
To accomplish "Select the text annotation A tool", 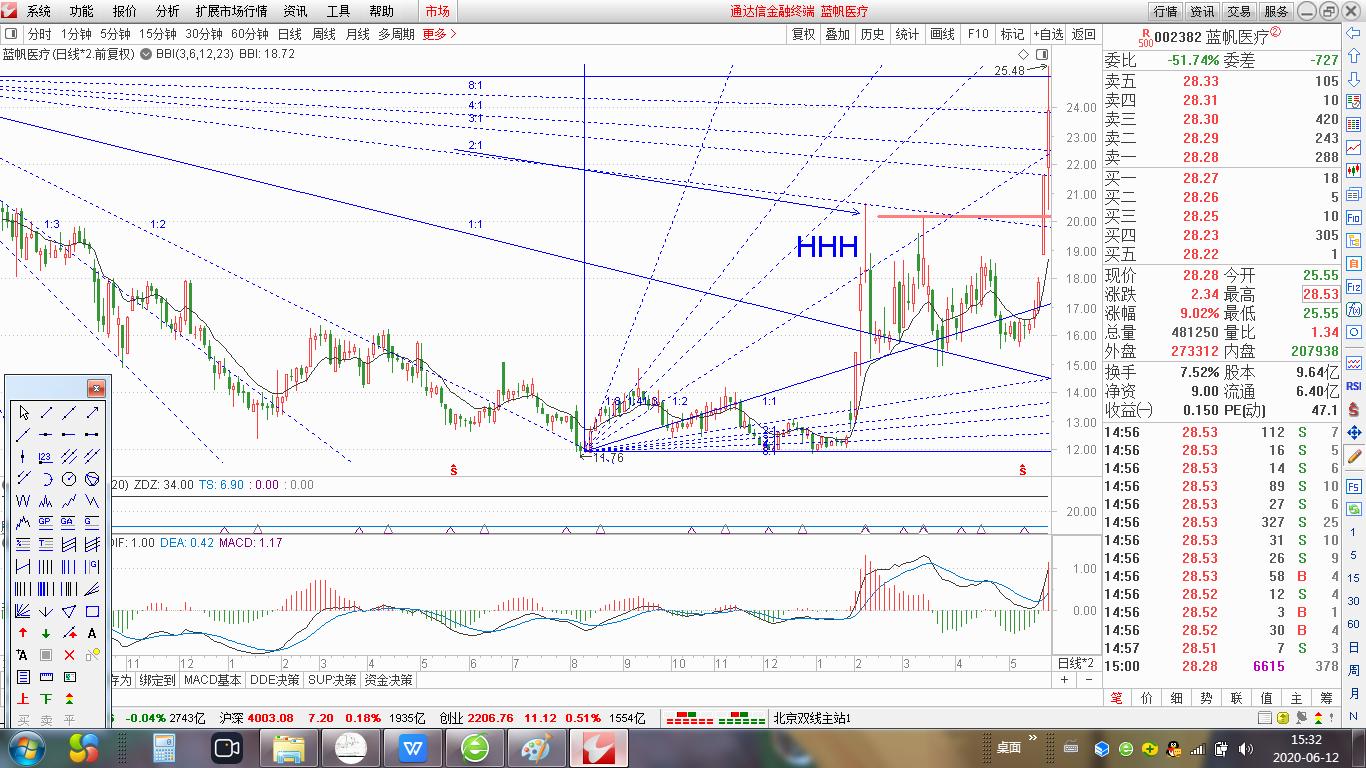I will point(92,633).
